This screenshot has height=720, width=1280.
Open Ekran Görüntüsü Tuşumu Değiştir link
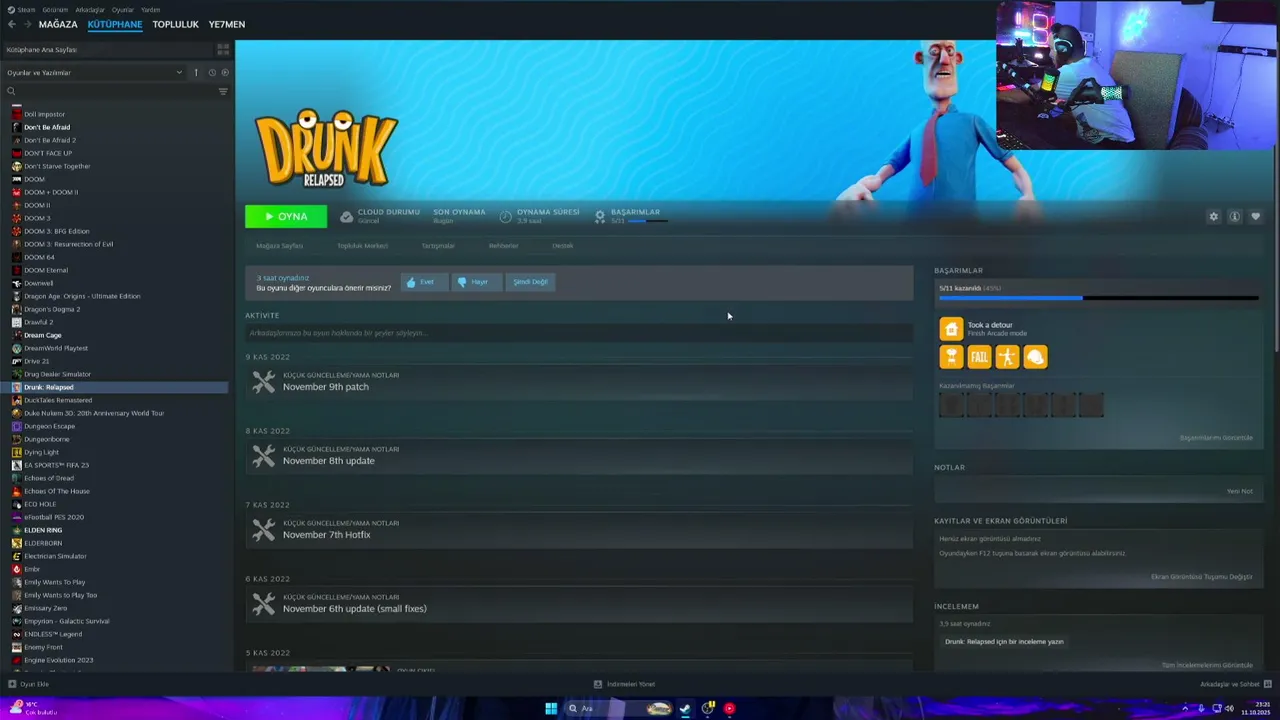[x=1202, y=577]
